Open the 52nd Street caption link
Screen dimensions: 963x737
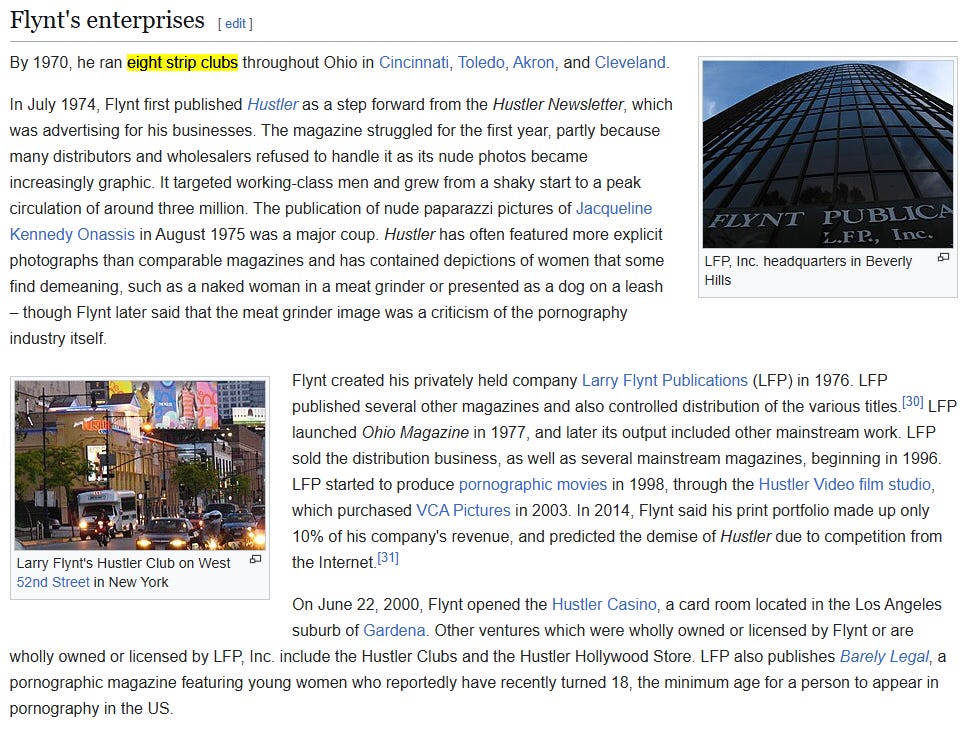[x=53, y=582]
